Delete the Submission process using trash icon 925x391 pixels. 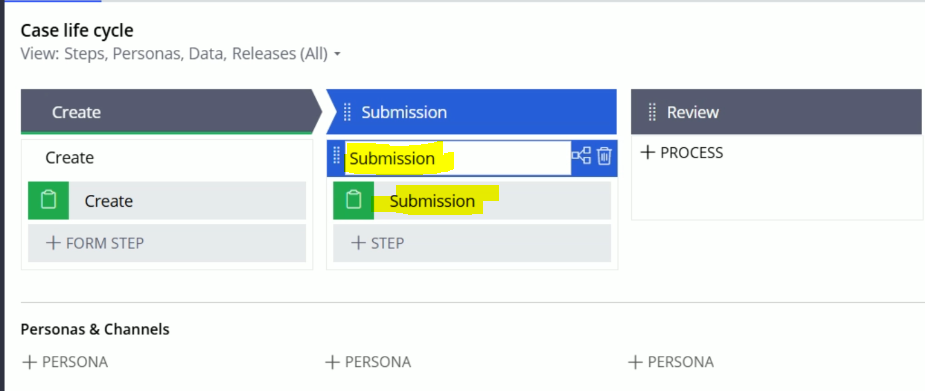tap(604, 157)
